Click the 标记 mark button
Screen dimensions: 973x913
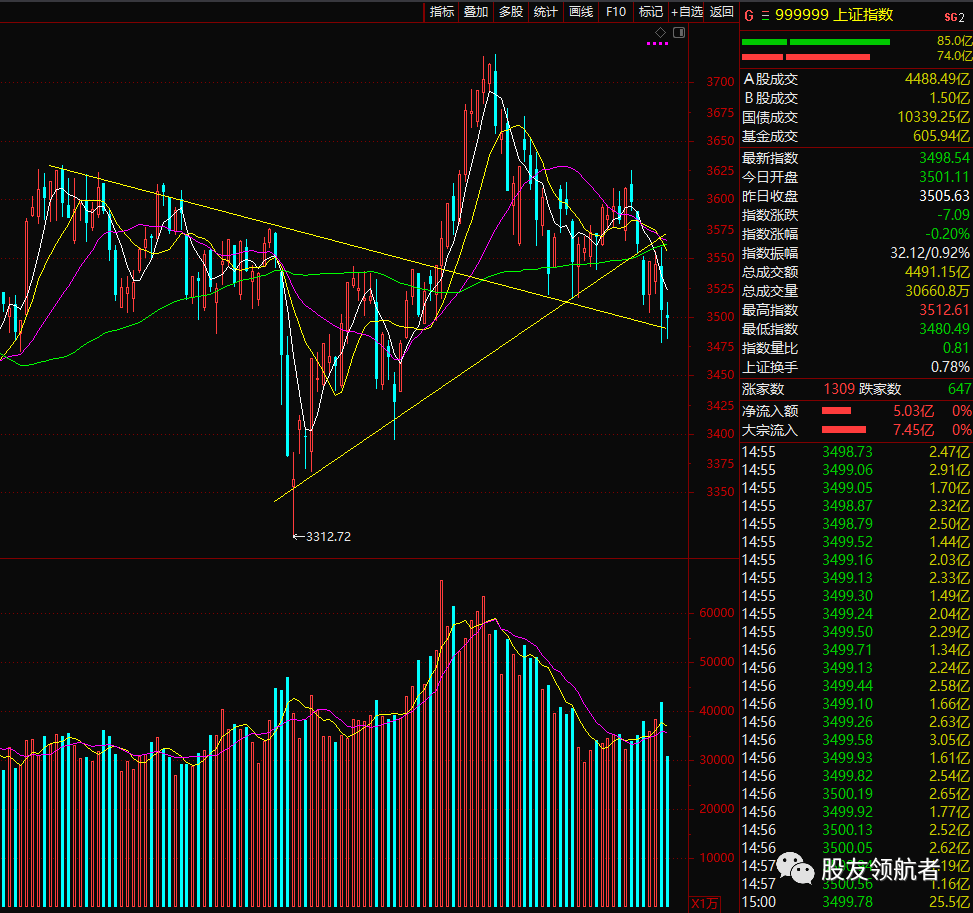pyautogui.click(x=651, y=12)
